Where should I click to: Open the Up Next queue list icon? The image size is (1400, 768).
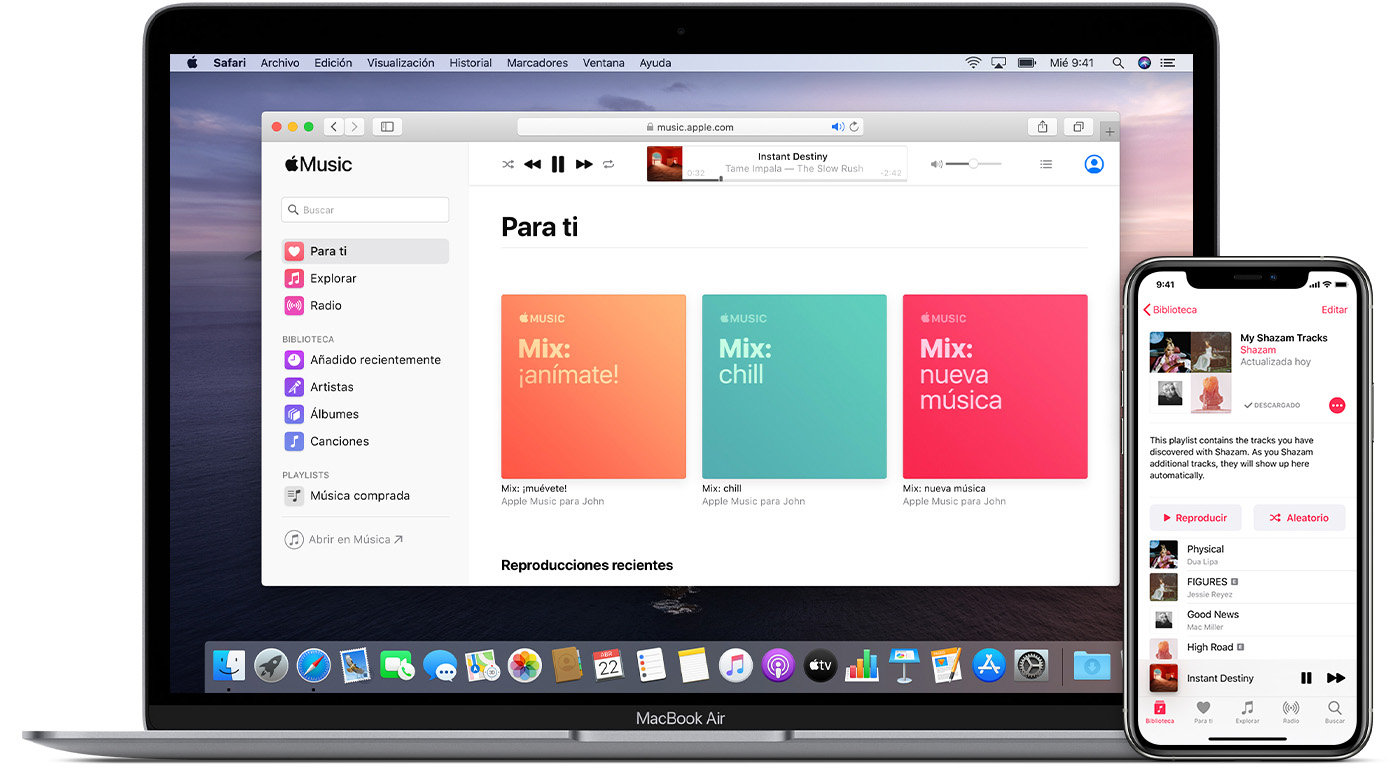pos(1046,164)
